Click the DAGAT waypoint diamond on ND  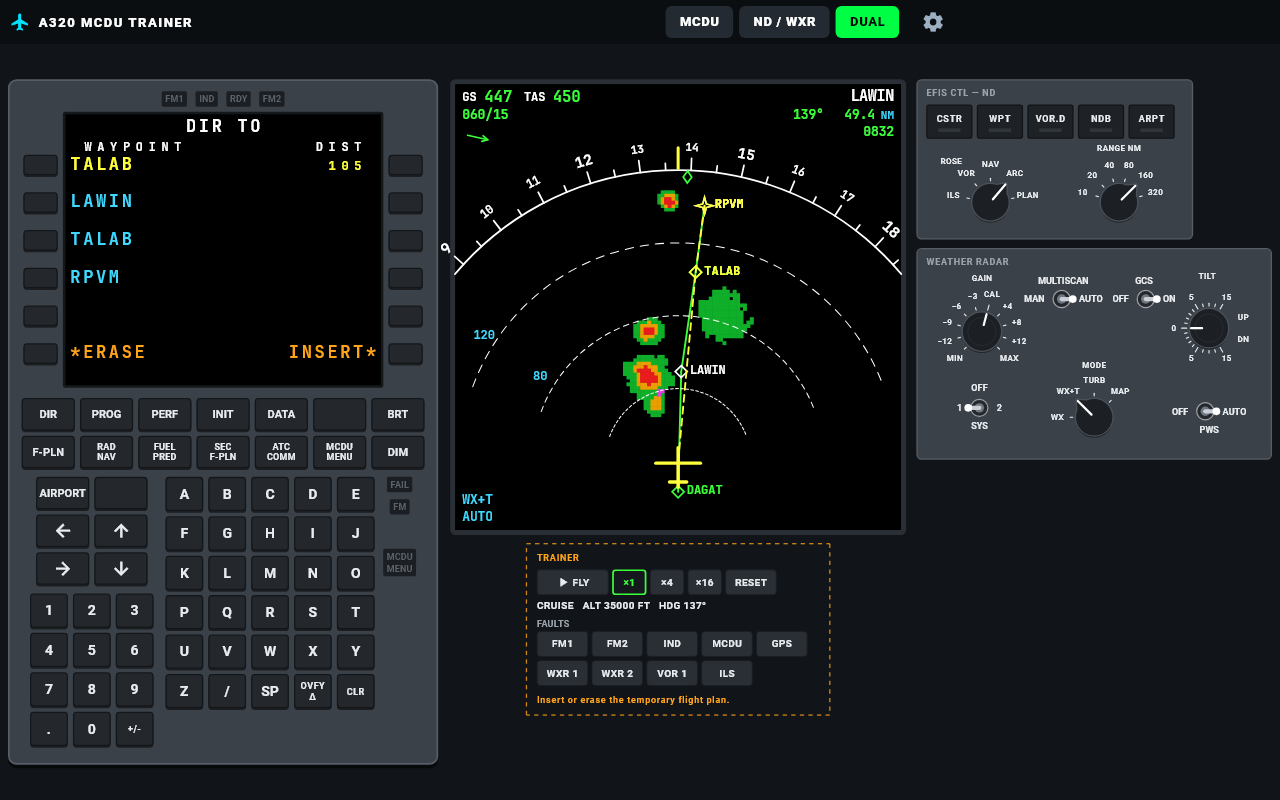(x=678, y=491)
